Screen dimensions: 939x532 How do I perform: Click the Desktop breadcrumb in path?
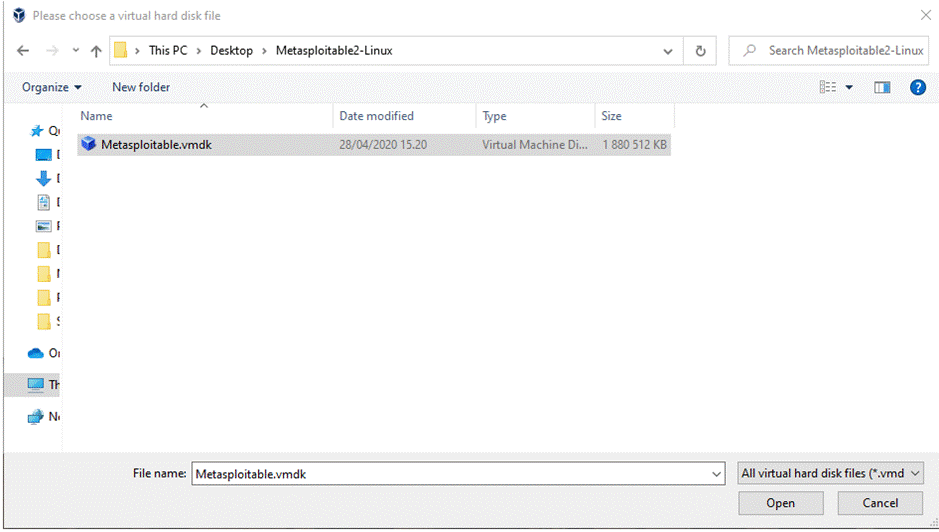coord(231,51)
